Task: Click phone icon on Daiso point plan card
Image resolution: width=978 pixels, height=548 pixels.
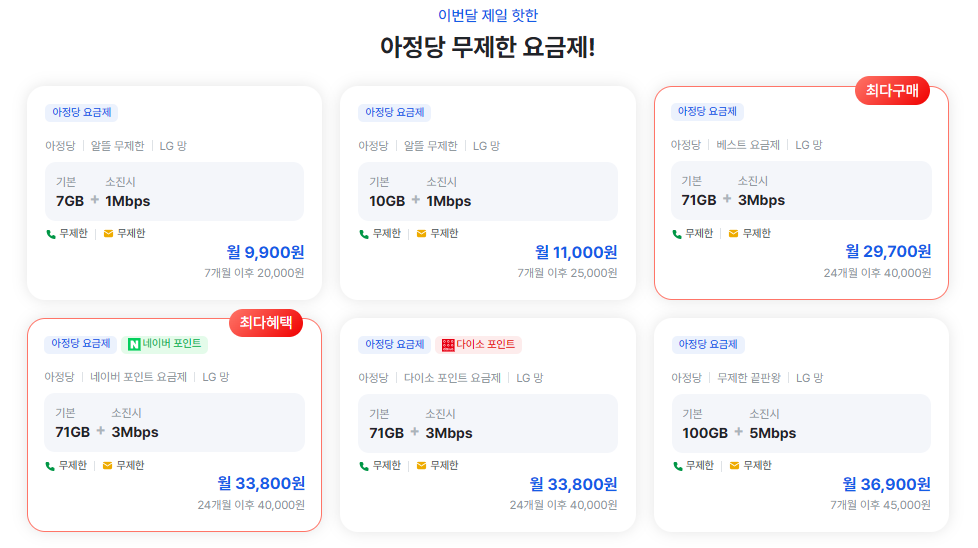Action: coord(364,466)
